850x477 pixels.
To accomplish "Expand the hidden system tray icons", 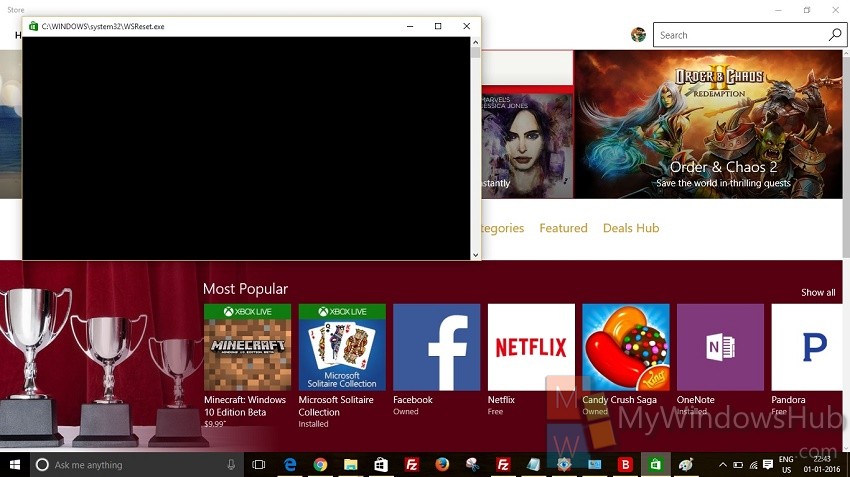I will pos(723,465).
